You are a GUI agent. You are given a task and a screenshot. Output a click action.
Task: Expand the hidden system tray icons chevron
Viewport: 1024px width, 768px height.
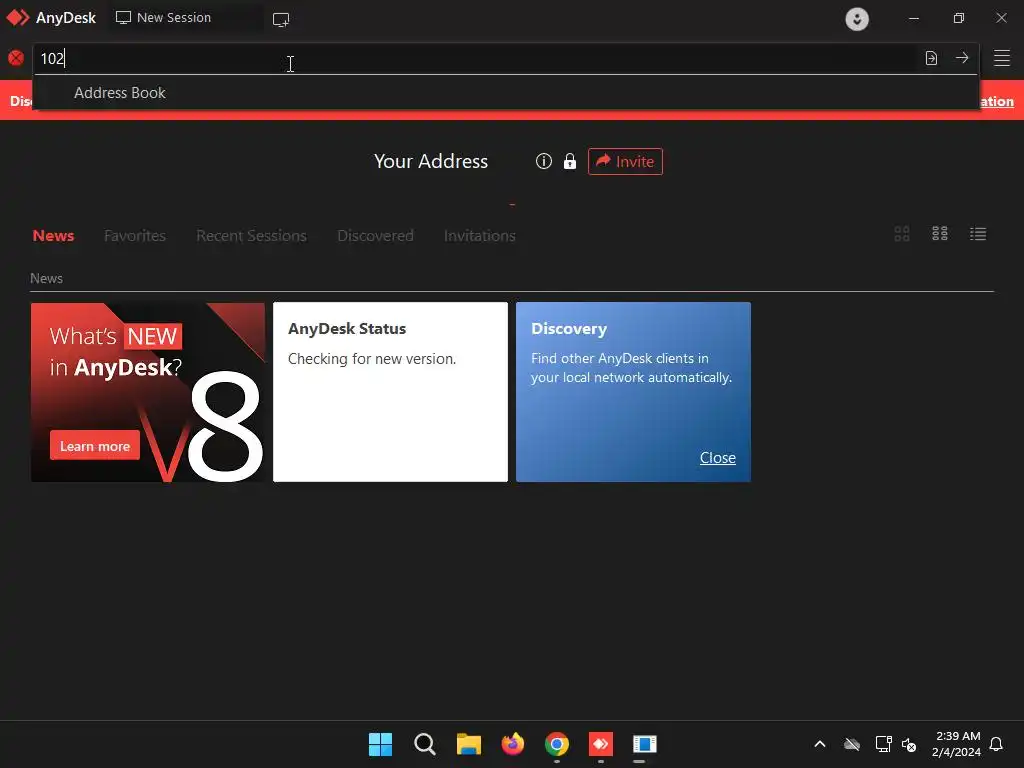(820, 744)
